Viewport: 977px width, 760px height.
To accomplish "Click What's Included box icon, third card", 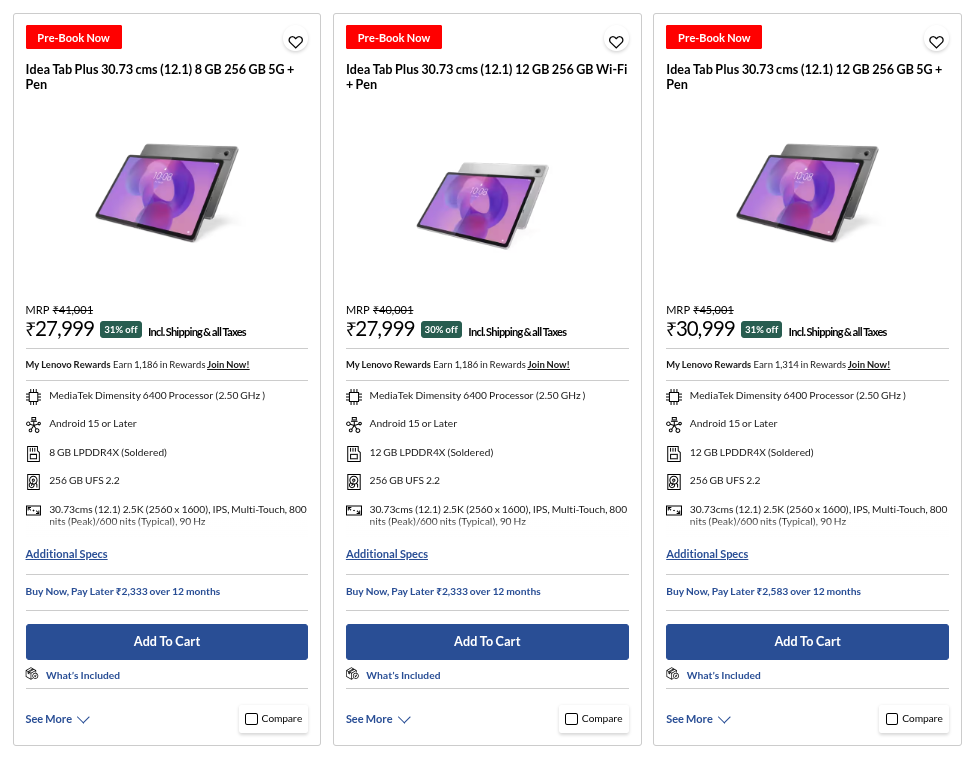I will coord(673,675).
